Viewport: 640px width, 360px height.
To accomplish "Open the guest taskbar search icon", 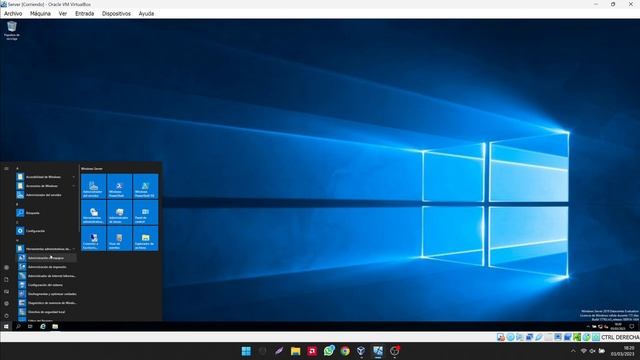I will pos(18,327).
